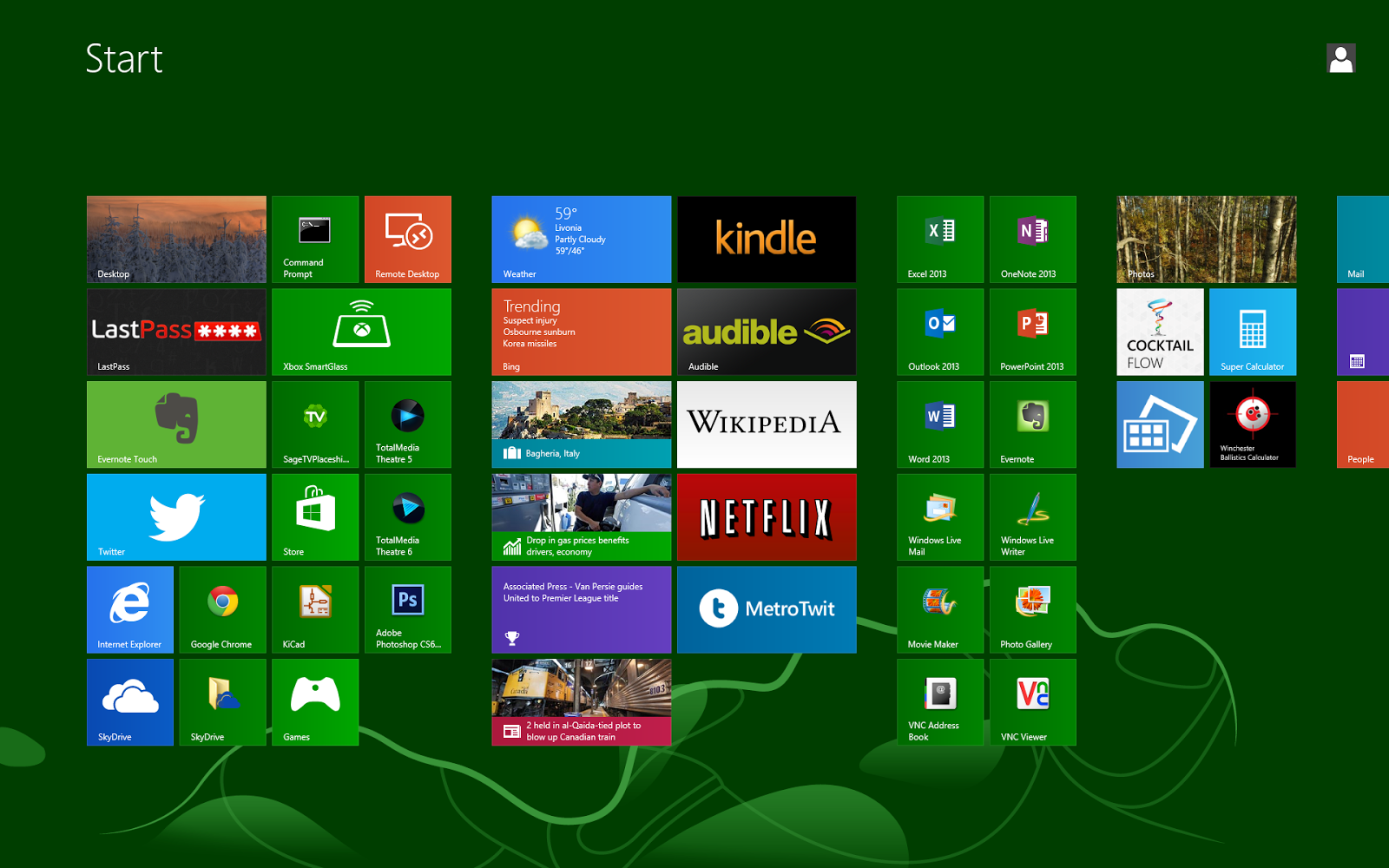Open Evernote desktop tile
Screen dimensions: 1389x868
pyautogui.click(x=1033, y=424)
